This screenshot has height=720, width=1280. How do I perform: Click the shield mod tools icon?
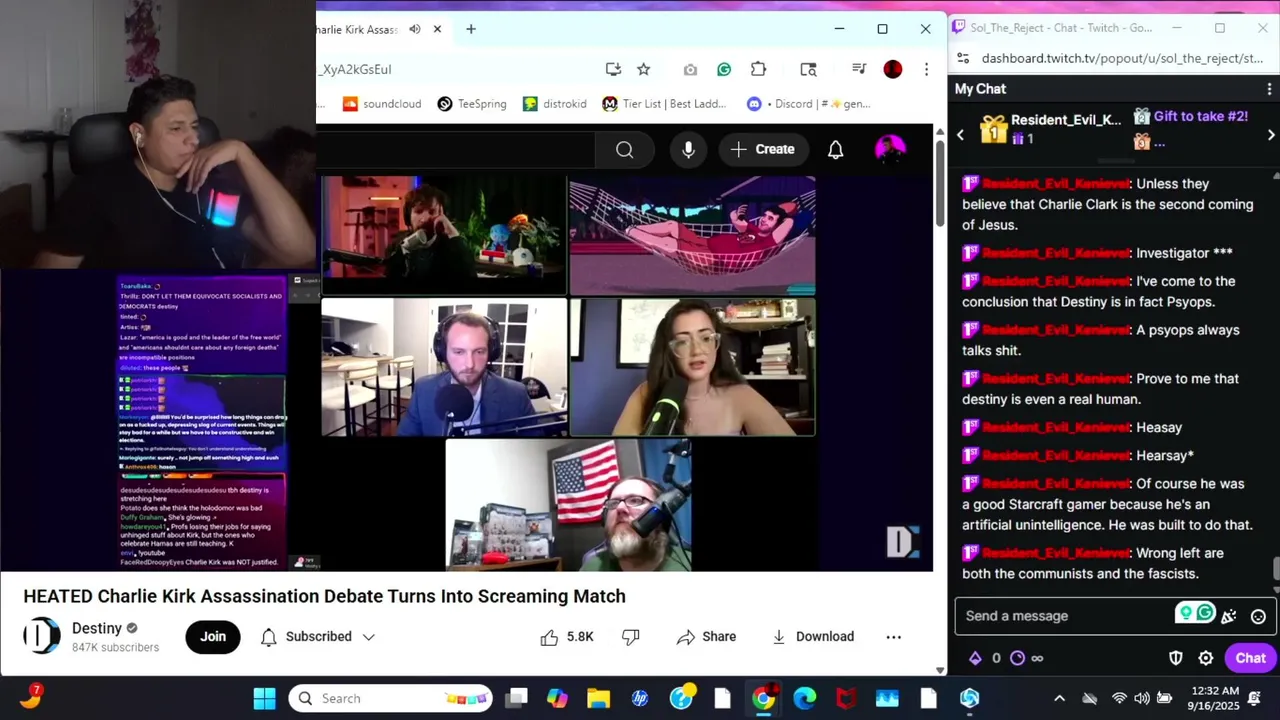click(1177, 658)
